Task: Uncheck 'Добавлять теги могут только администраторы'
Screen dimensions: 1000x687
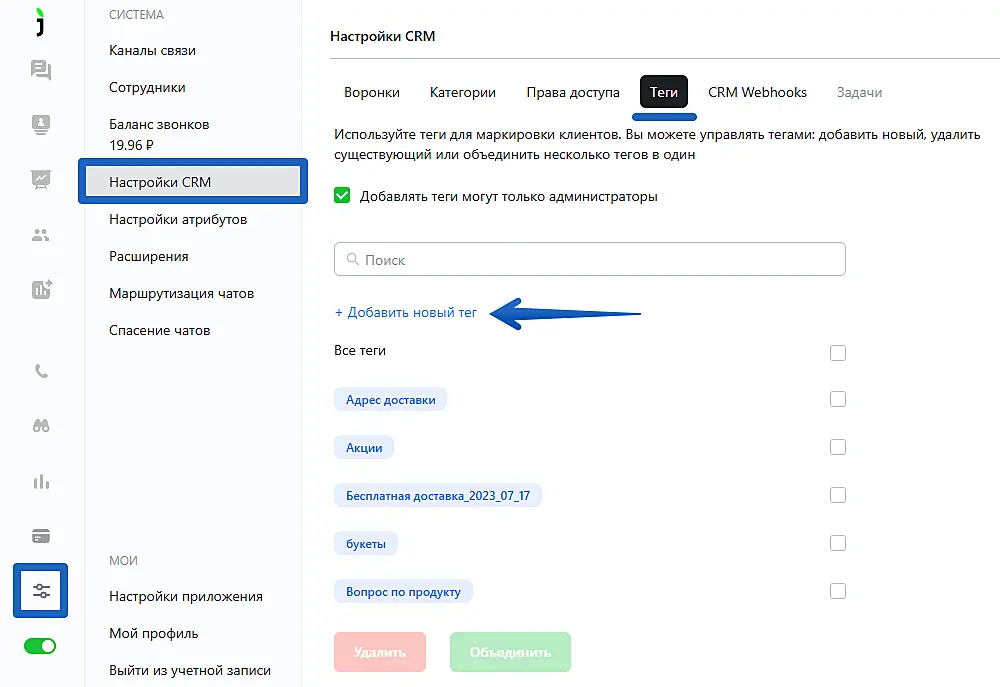Action: pyautogui.click(x=342, y=196)
